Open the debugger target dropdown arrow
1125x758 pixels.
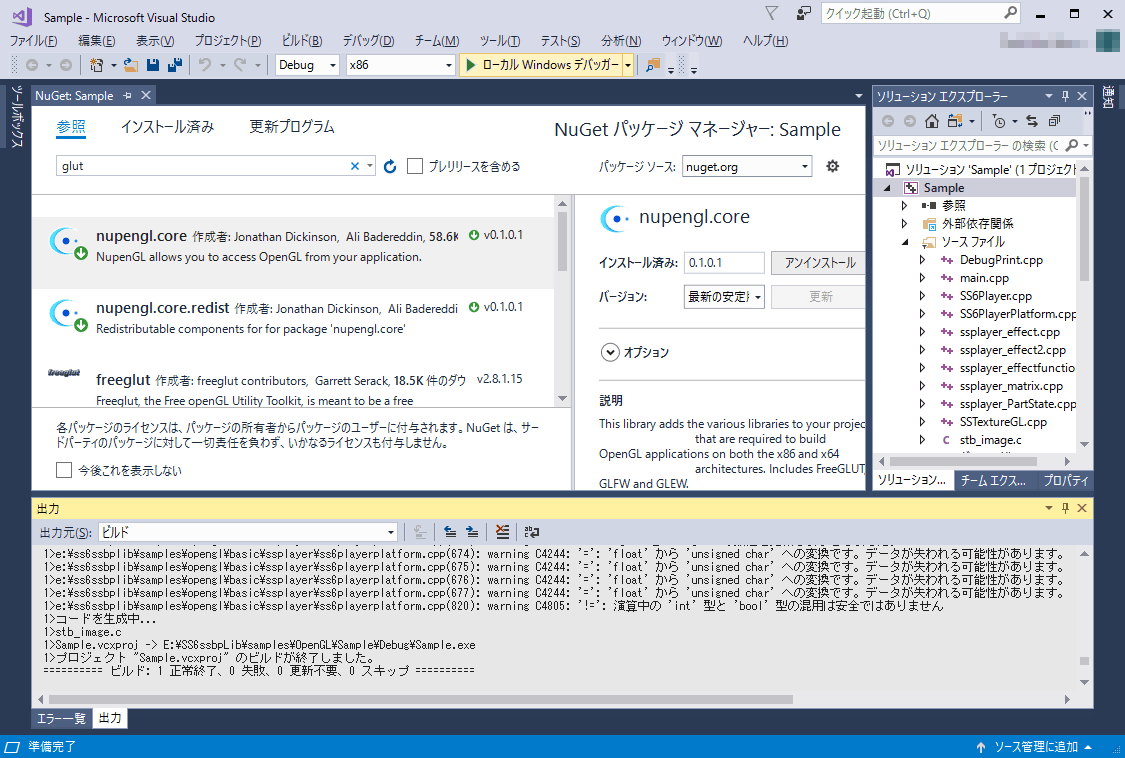628,65
